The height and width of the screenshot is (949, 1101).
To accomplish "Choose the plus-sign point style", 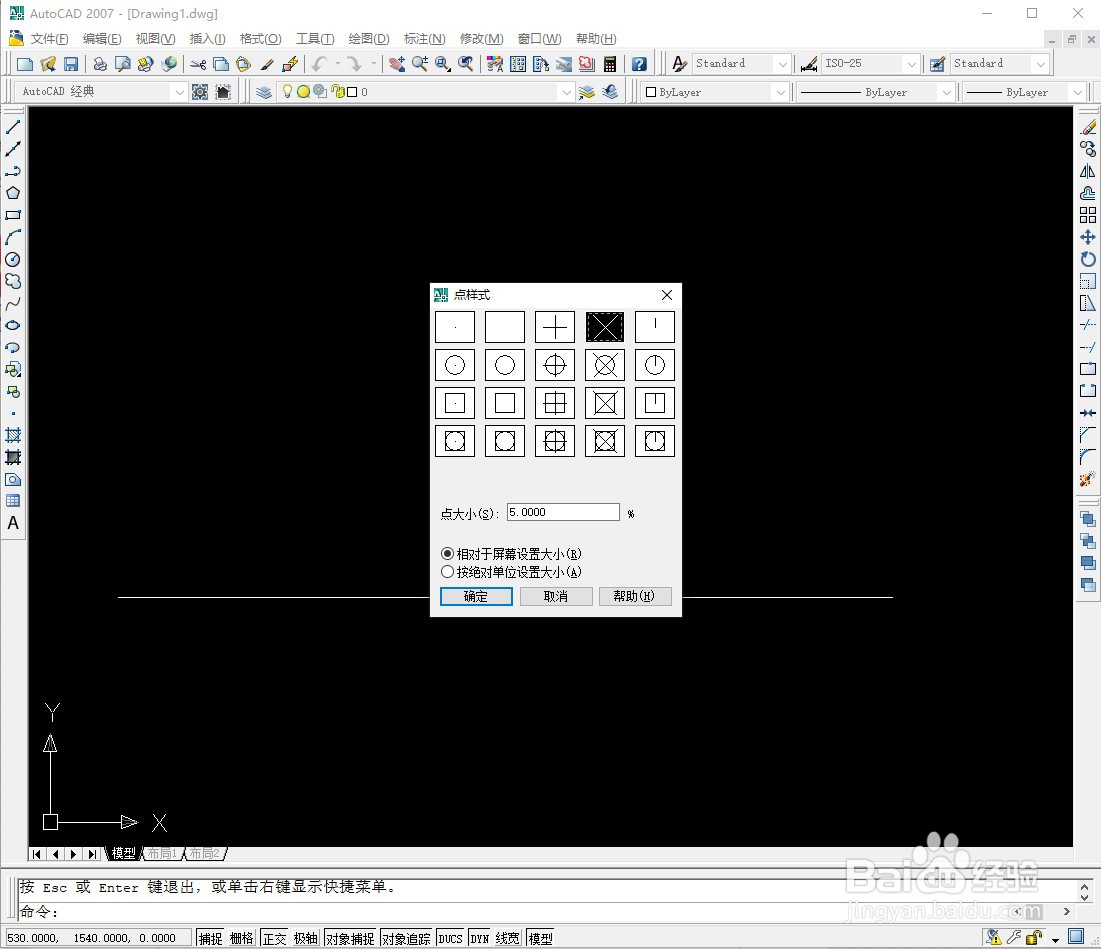I will tap(555, 327).
